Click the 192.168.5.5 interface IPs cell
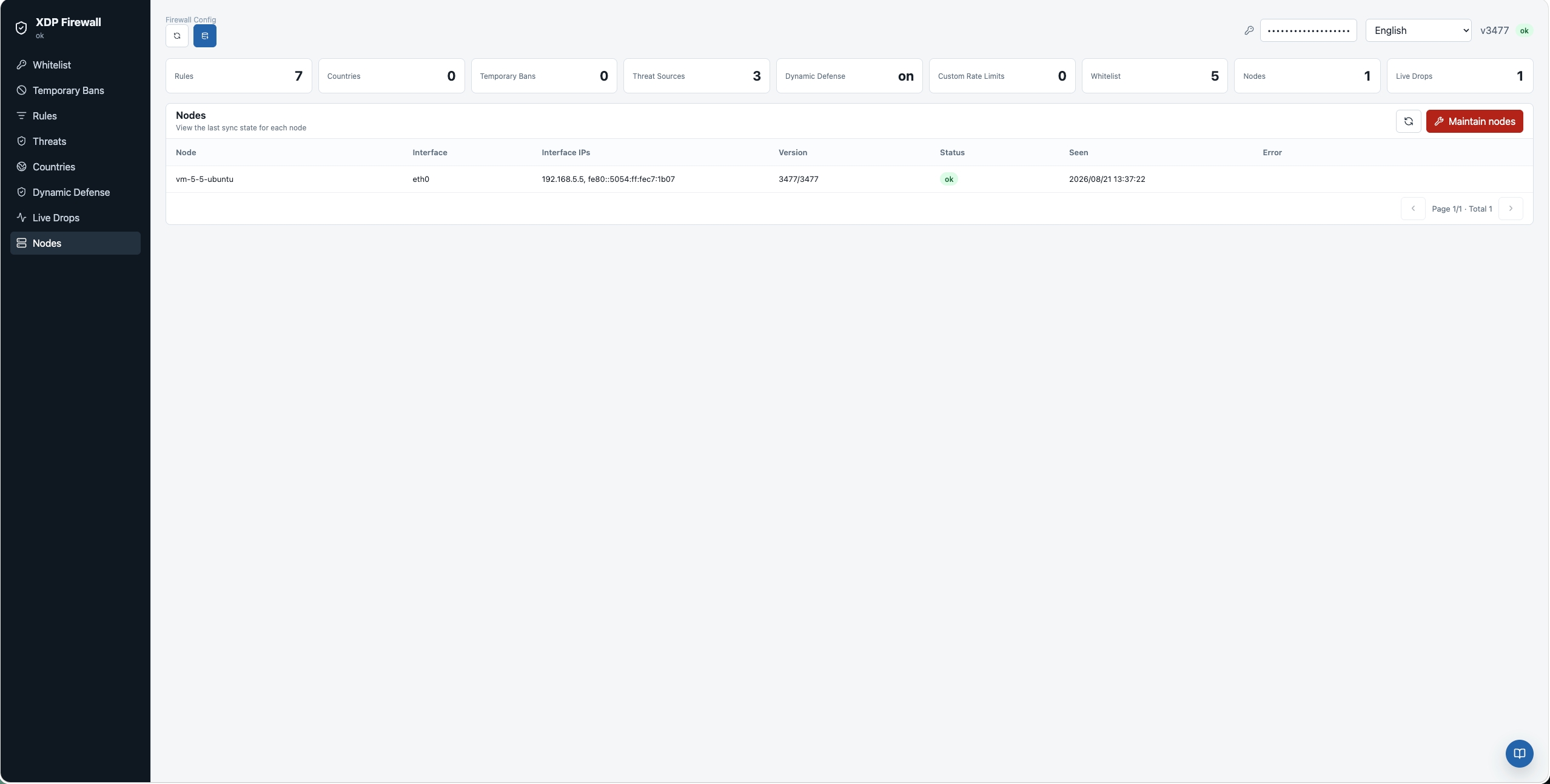Screen dimensions: 1550x784 point(608,179)
